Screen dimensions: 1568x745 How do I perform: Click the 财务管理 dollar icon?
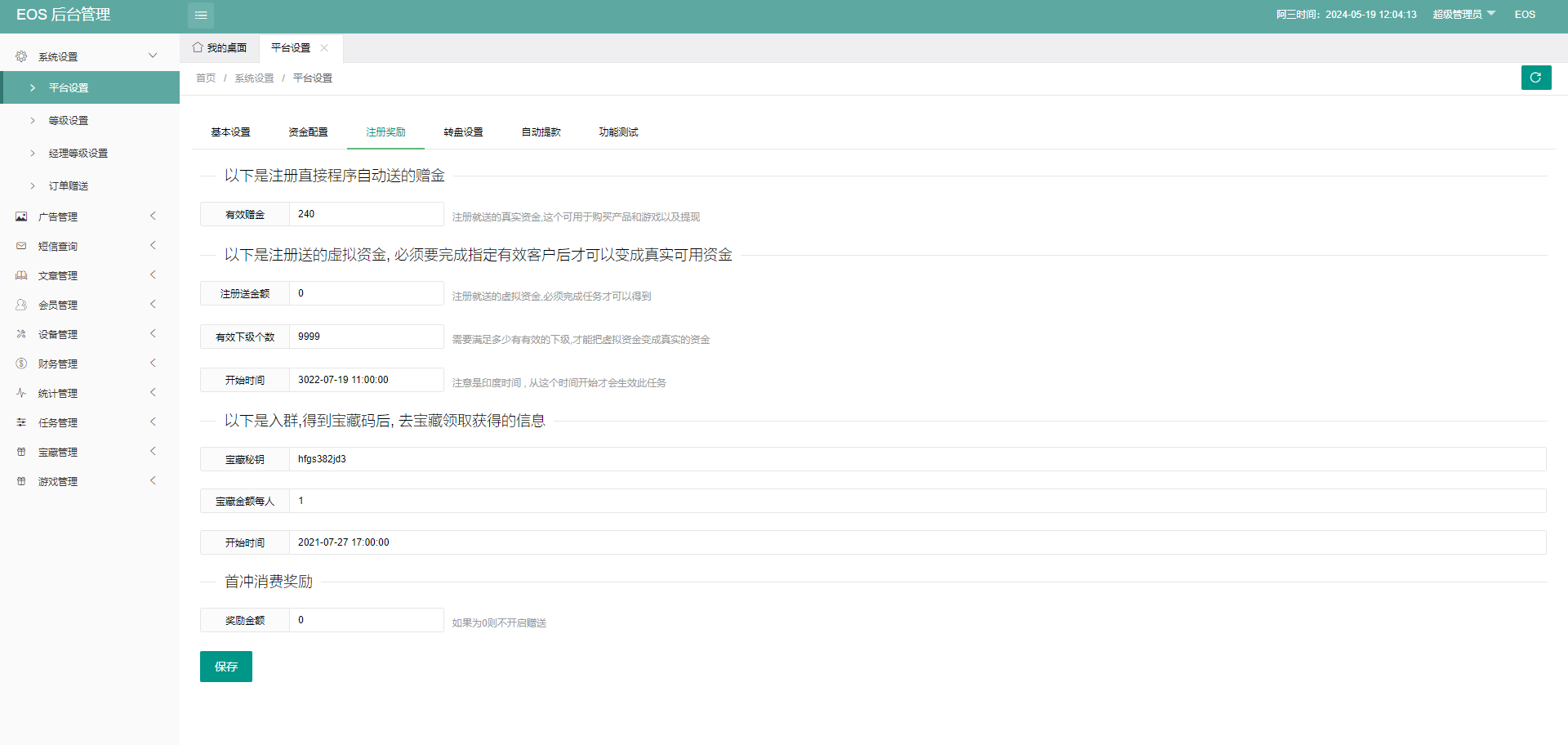[21, 364]
